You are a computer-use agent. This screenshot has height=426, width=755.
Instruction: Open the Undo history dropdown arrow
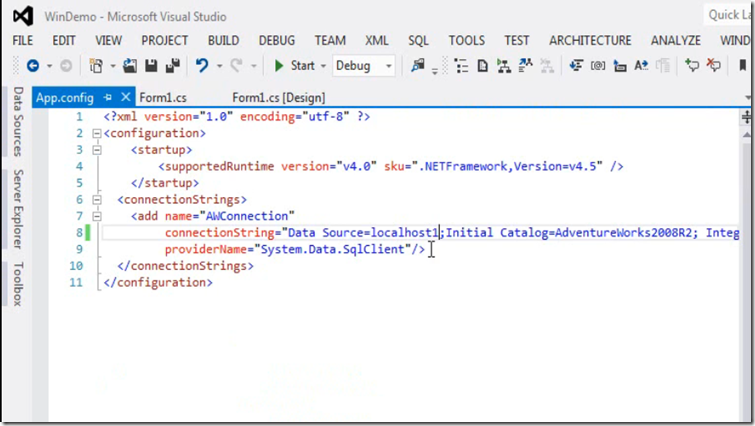coord(219,66)
